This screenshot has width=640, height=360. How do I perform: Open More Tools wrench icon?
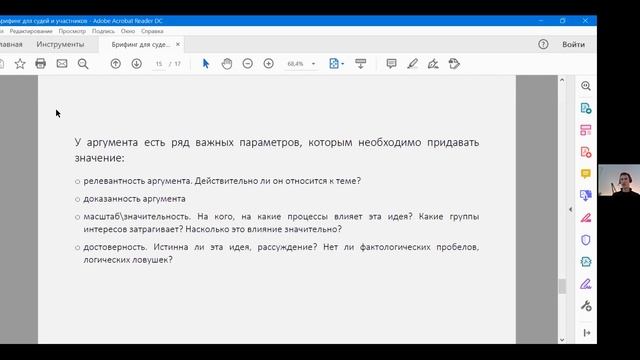pyautogui.click(x=586, y=306)
